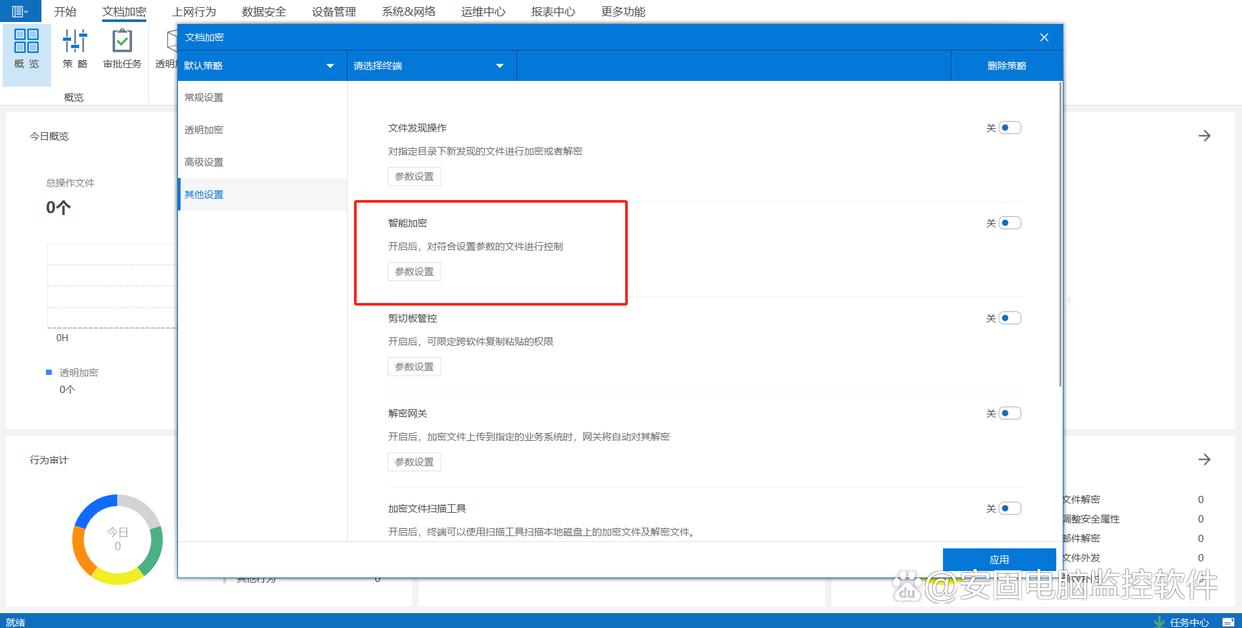Click the app menu icon at top-left
This screenshot has height=628, width=1242.
[19, 12]
